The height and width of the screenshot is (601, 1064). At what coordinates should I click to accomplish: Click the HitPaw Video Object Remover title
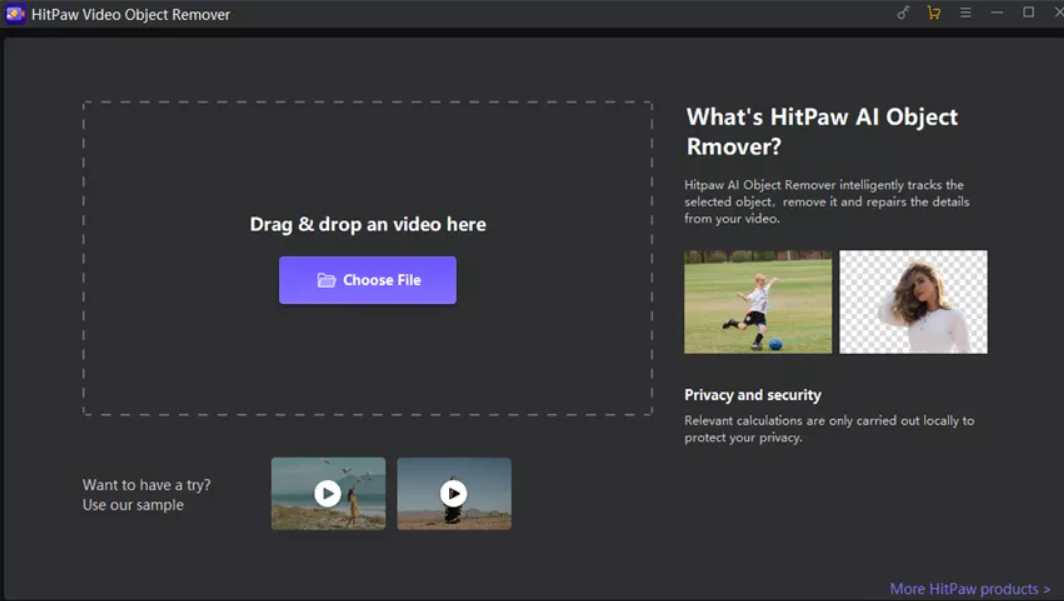point(130,14)
